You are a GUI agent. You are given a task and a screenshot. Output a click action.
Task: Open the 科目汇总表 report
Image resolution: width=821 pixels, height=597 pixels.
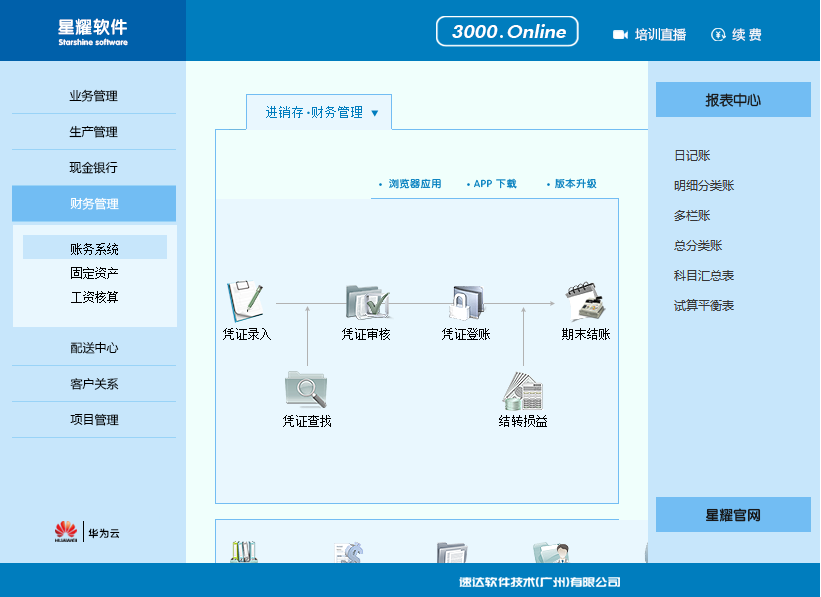pos(704,275)
